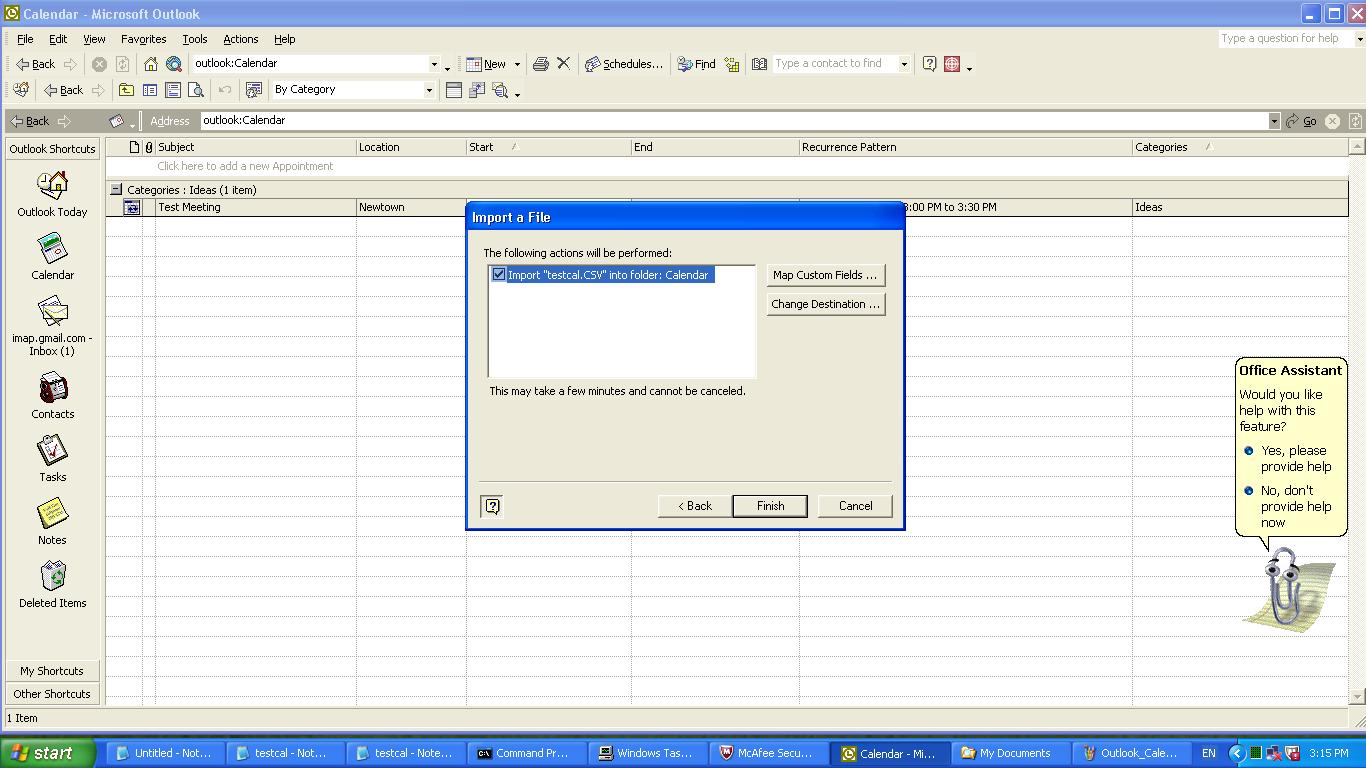Collapse the Categories: Ideas group
The height and width of the screenshot is (768, 1366).
coord(116,190)
